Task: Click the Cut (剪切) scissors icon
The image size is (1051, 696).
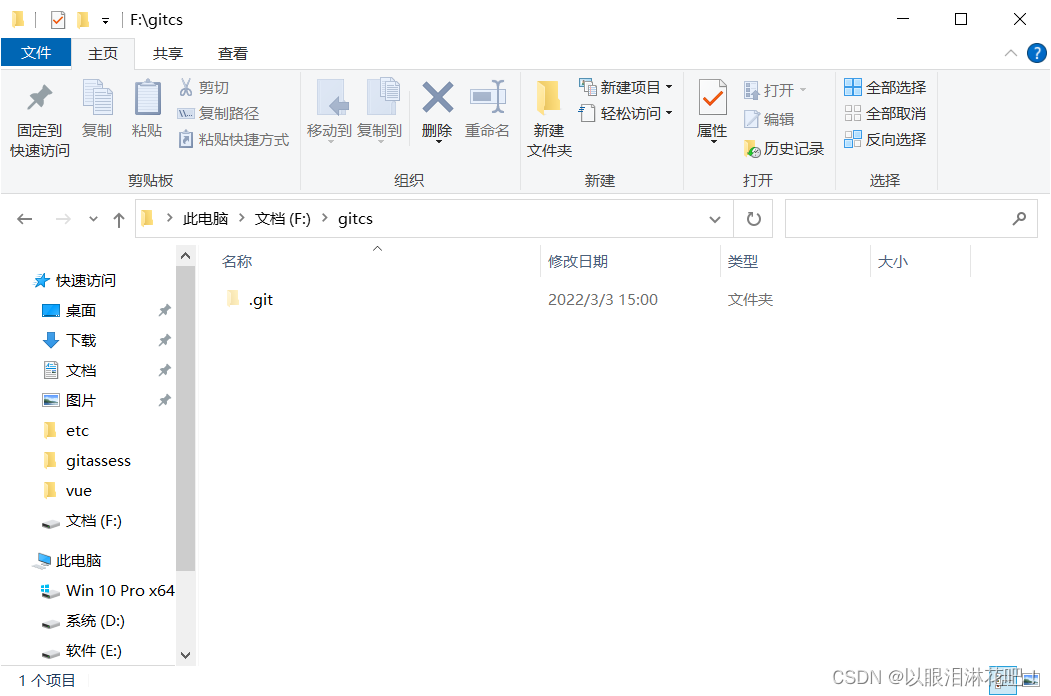Action: 186,87
